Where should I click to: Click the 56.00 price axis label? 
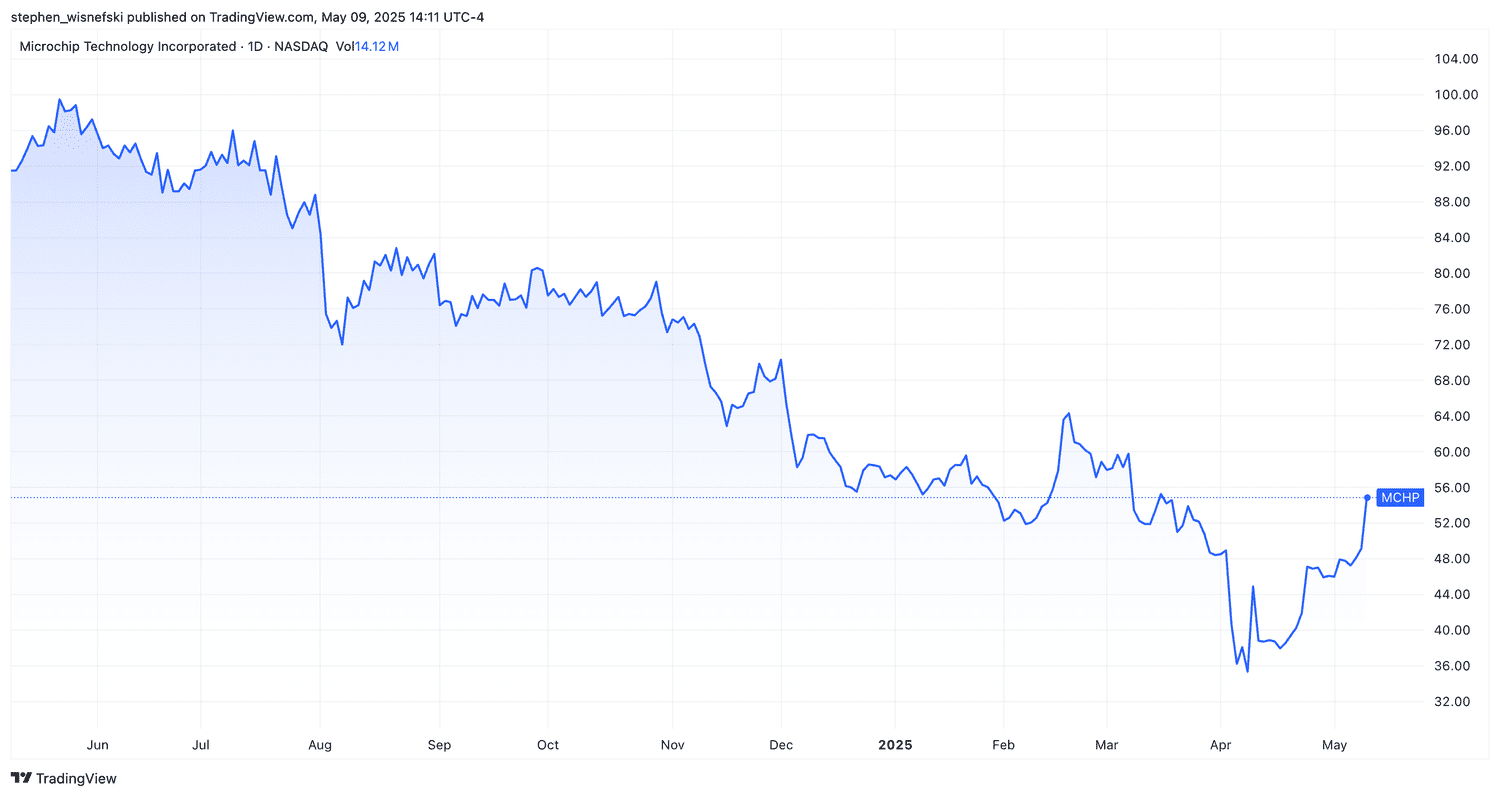[x=1454, y=487]
